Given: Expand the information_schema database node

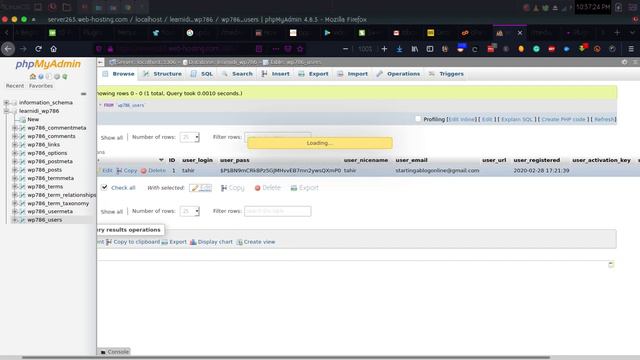Looking at the screenshot, I should (x=7, y=102).
